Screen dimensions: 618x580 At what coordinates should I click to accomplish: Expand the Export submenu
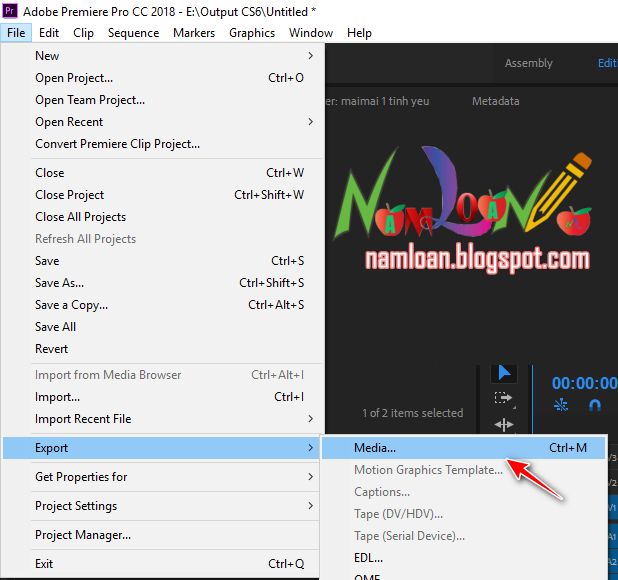(161, 448)
